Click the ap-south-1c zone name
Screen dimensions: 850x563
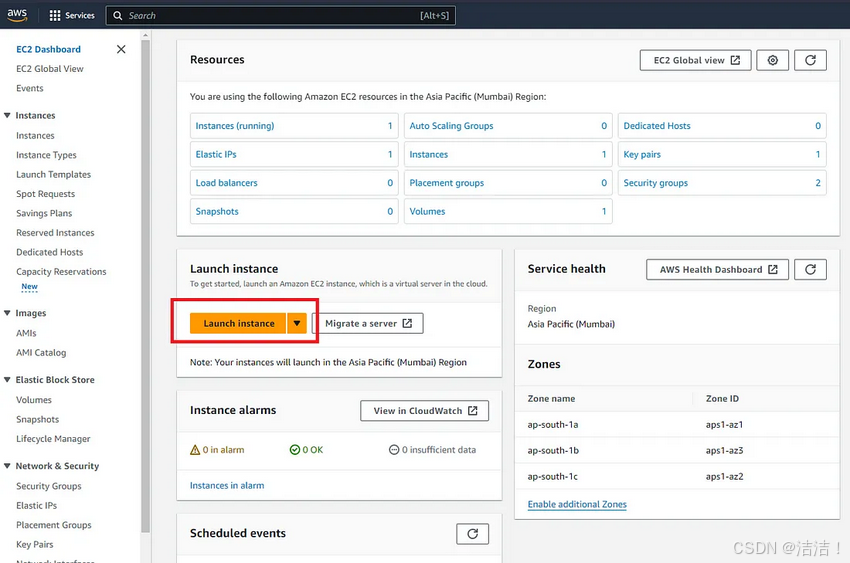pos(552,477)
